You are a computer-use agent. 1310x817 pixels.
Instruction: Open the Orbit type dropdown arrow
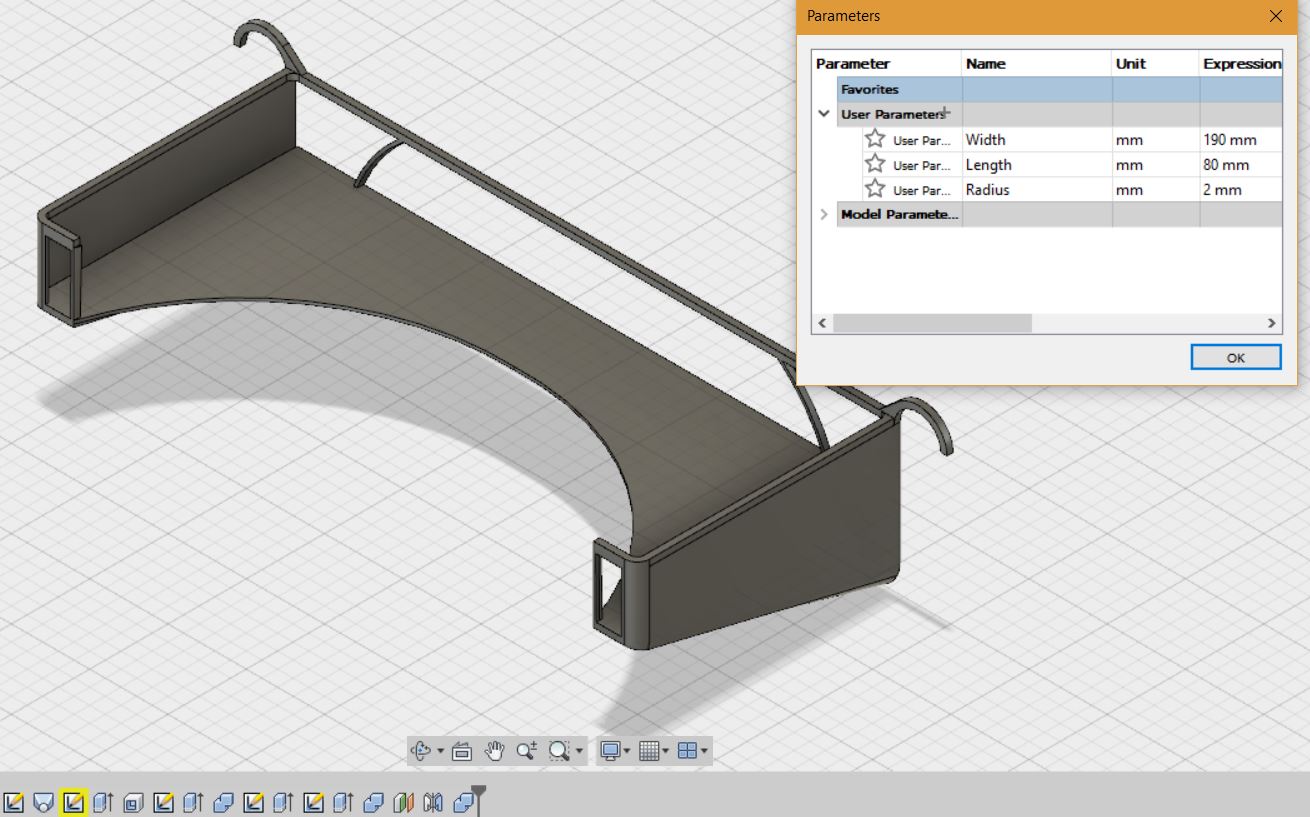tap(440, 751)
